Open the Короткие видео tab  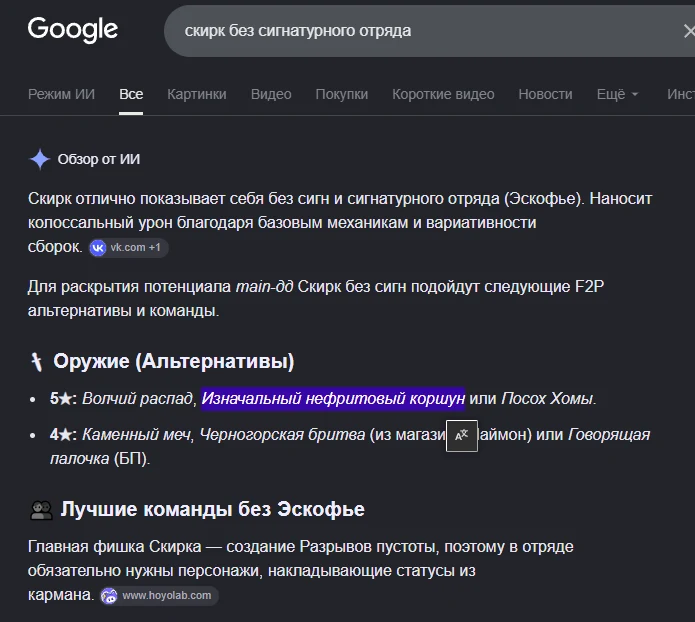443,94
